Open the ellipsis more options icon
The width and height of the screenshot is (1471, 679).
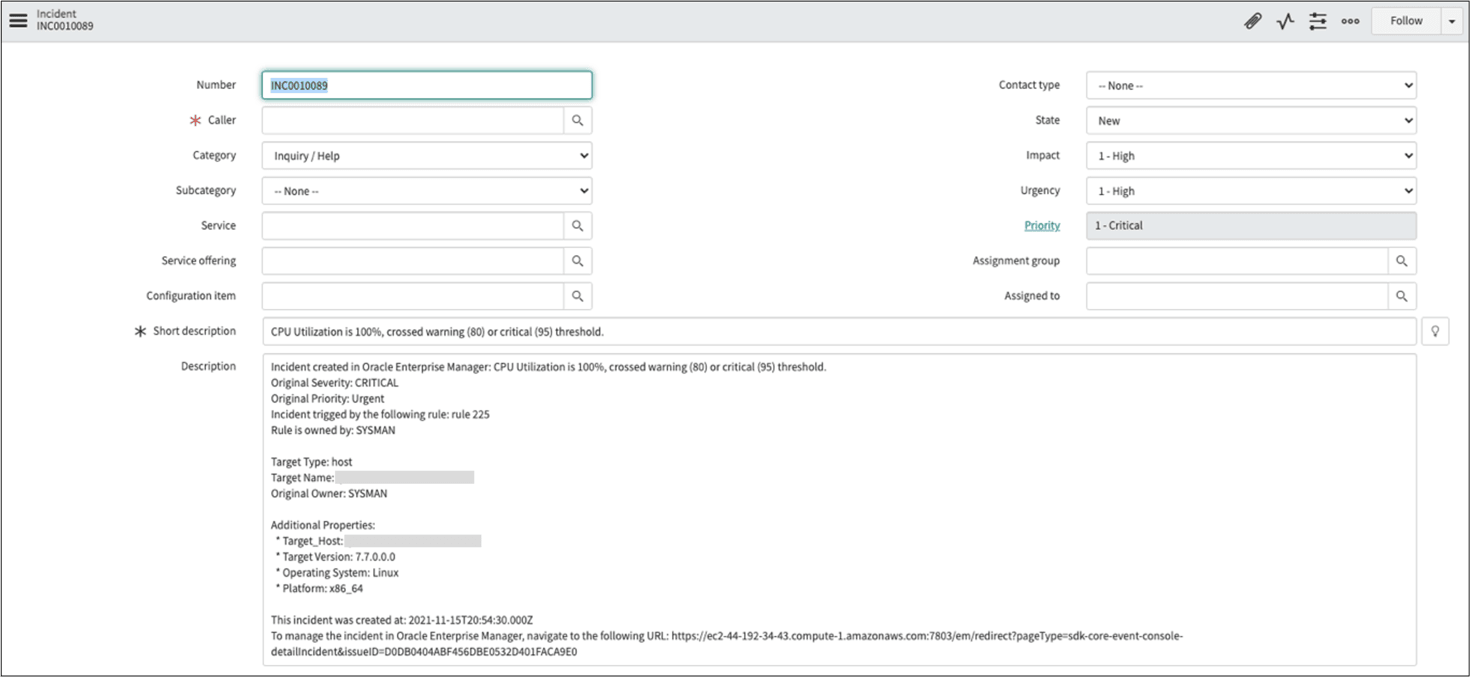1350,20
